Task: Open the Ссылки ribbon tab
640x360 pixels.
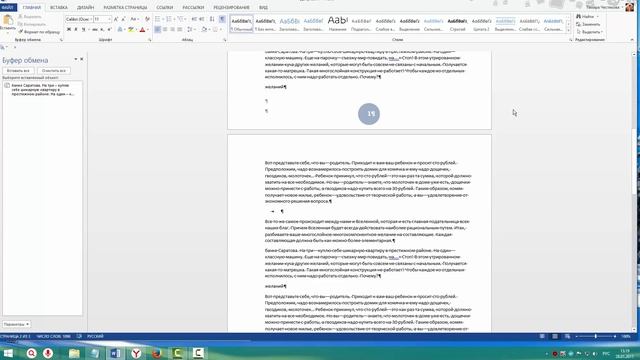Action: pyautogui.click(x=164, y=8)
